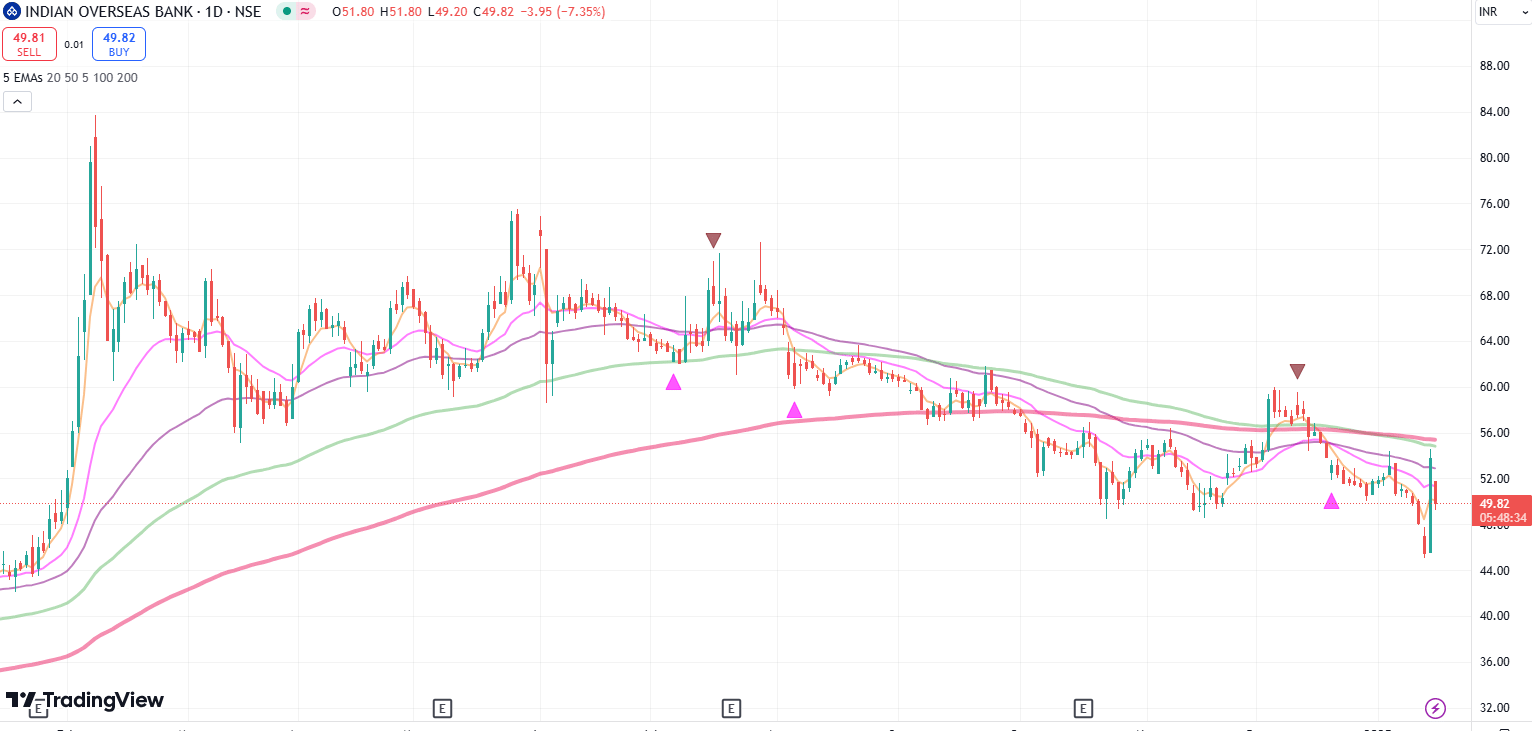This screenshot has height=731, width=1532.
Task: Select the L49.20 low value
Action: click(446, 12)
